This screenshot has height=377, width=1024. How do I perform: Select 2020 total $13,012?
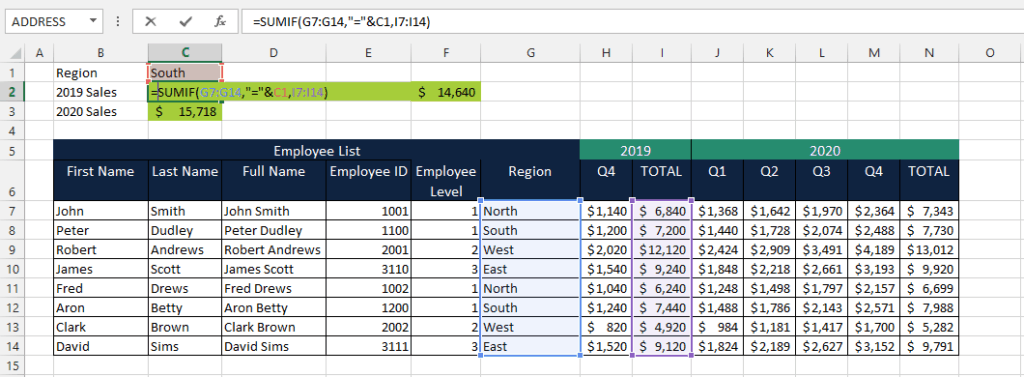929,250
